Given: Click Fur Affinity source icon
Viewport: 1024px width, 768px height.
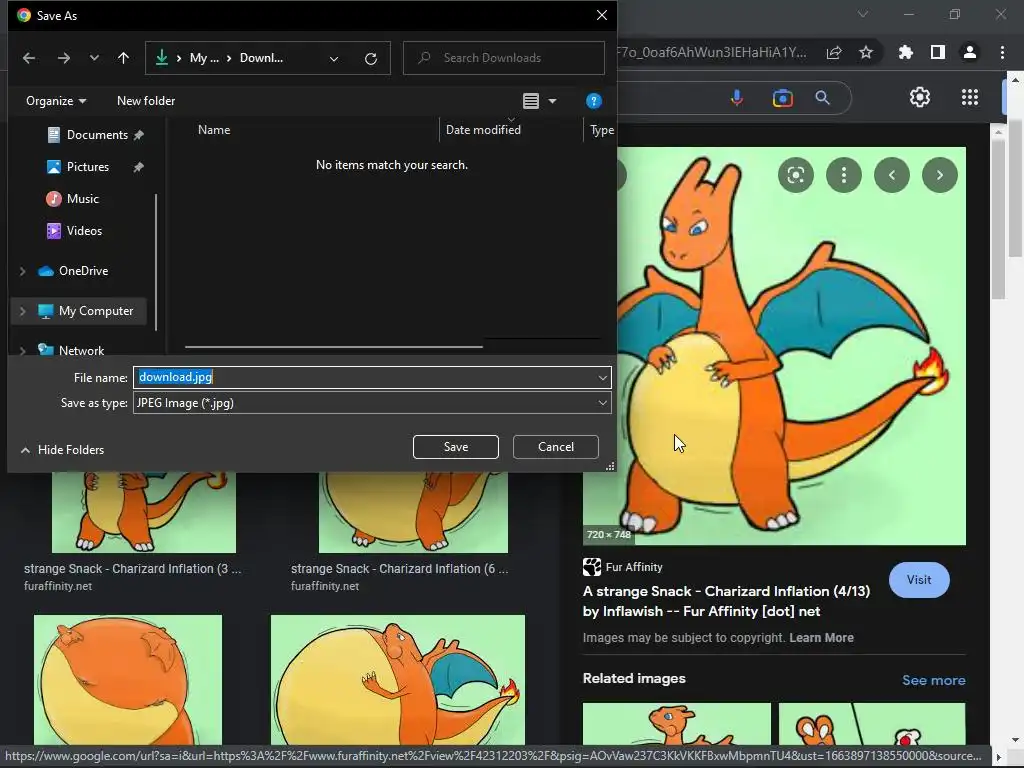Looking at the screenshot, I should pyautogui.click(x=592, y=567).
